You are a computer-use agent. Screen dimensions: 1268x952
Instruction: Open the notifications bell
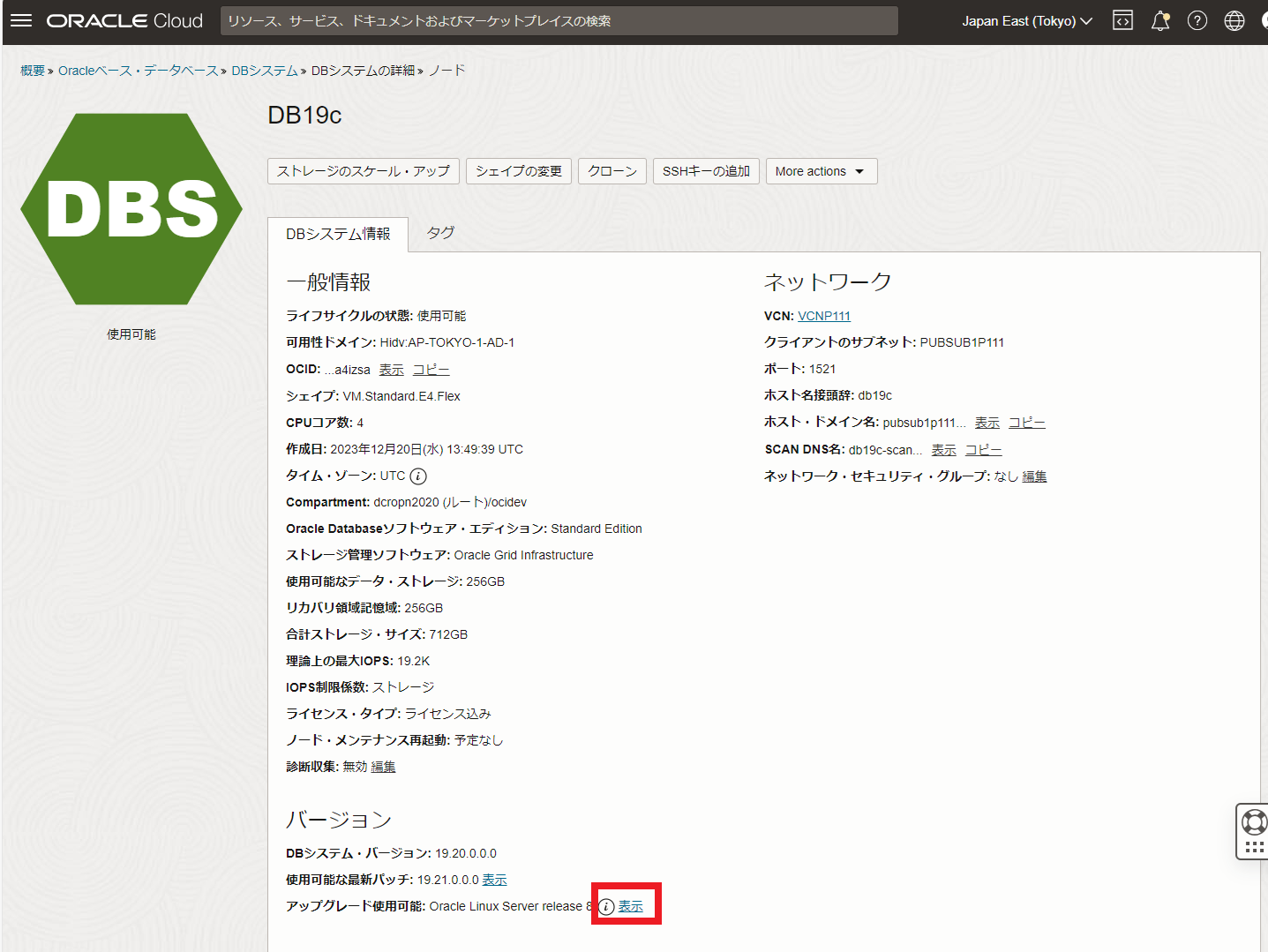click(x=1159, y=20)
